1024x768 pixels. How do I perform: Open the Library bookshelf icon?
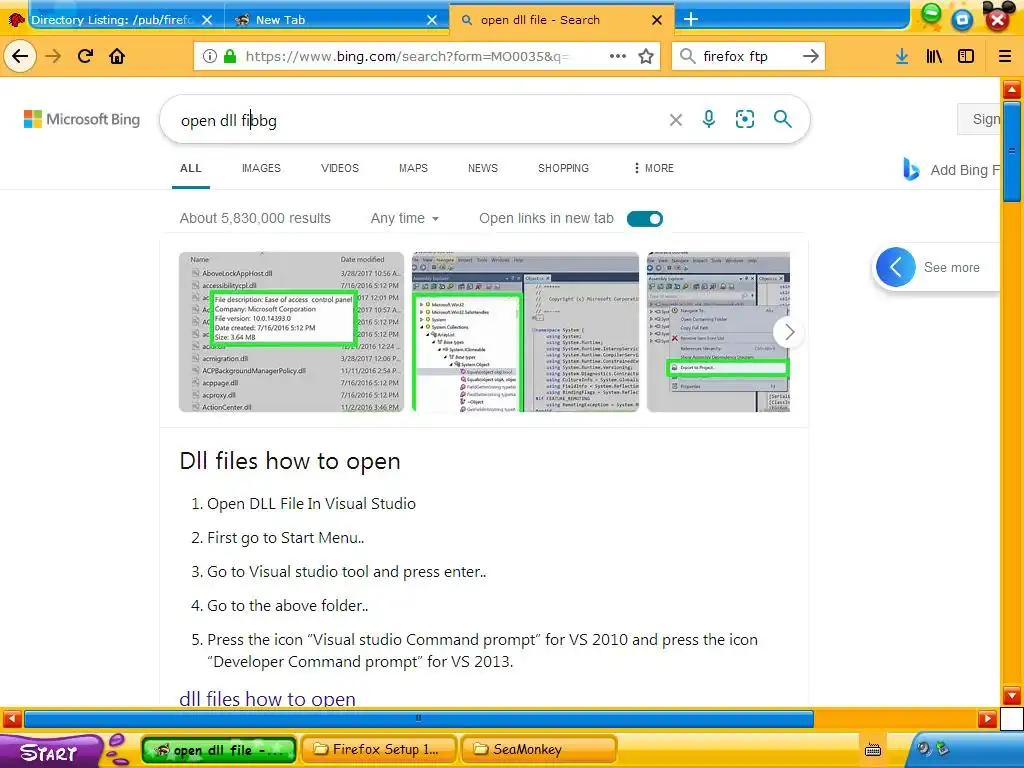pyautogui.click(x=934, y=56)
